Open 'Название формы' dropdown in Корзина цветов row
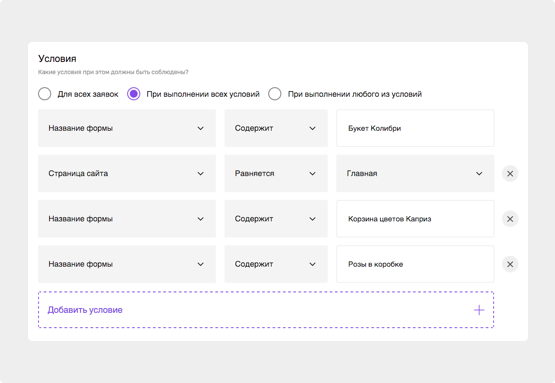This screenshot has height=383, width=555. tap(127, 219)
